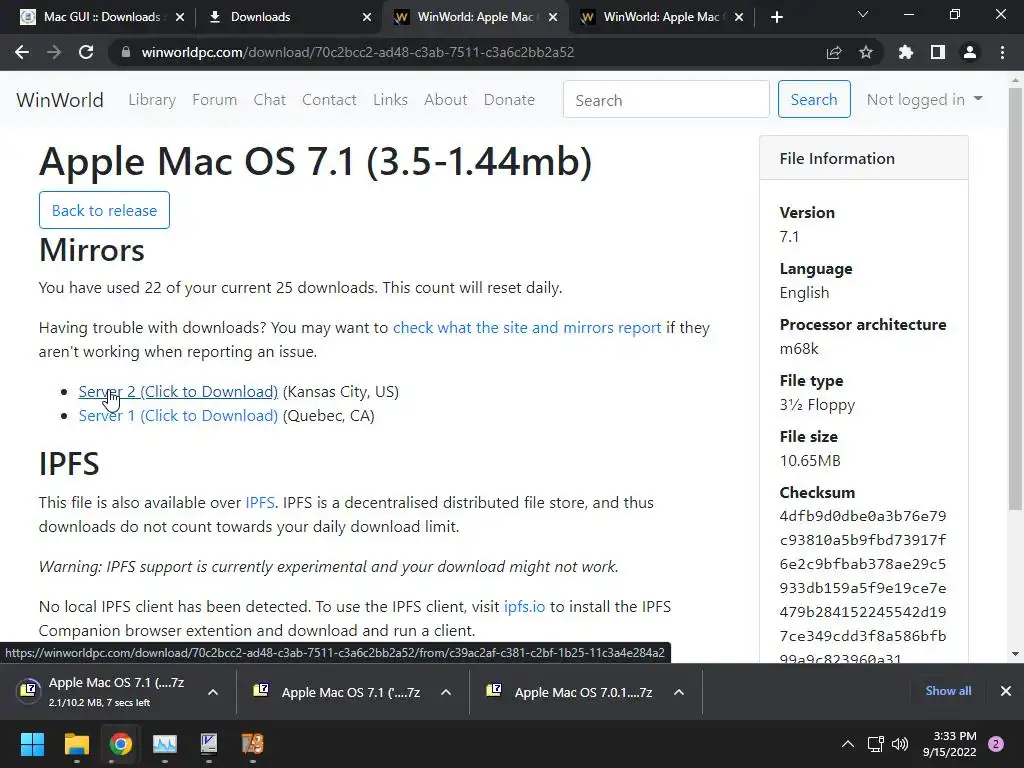Open the Forum menu item
The image size is (1024, 768).
(214, 100)
